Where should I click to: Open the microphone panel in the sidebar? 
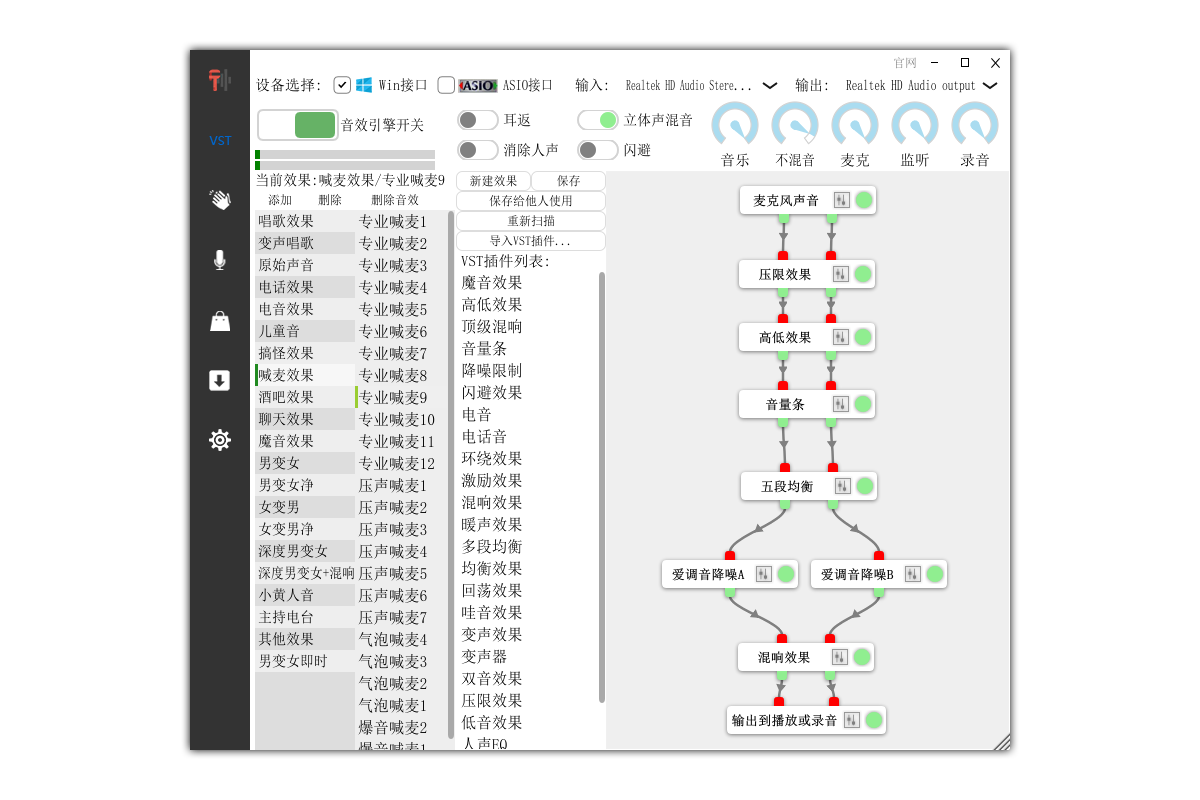(x=220, y=260)
